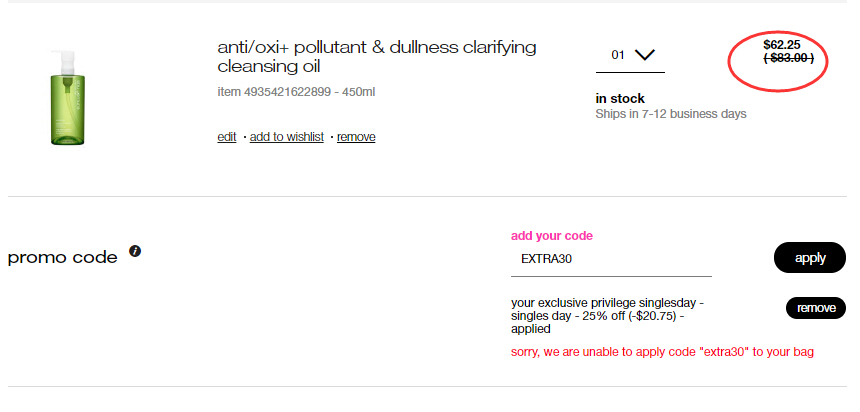
Task: Click the green cleansing oil bottle thumbnail
Action: pyautogui.click(x=68, y=98)
